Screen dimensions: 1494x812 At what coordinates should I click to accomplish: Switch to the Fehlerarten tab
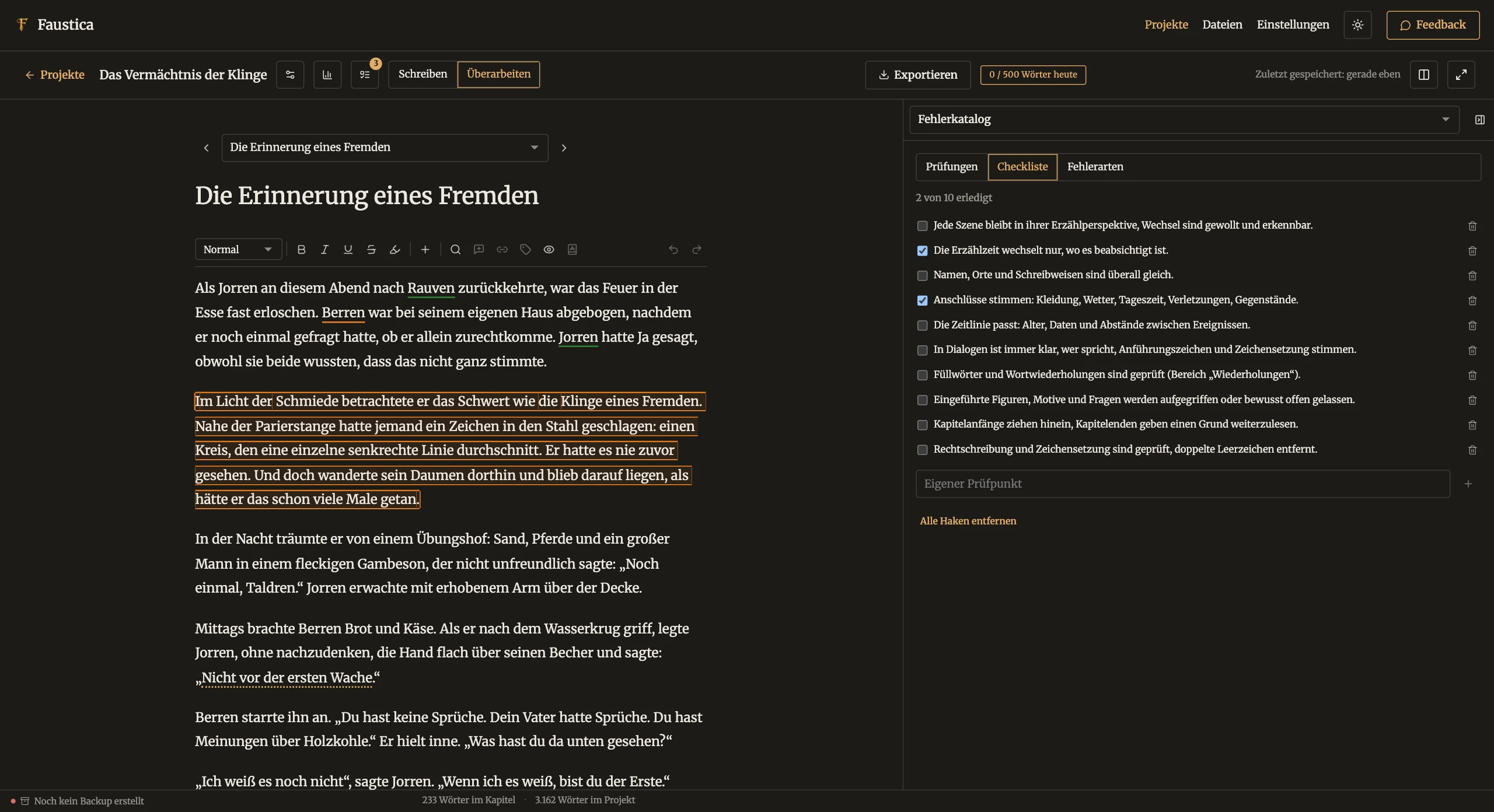coord(1095,167)
